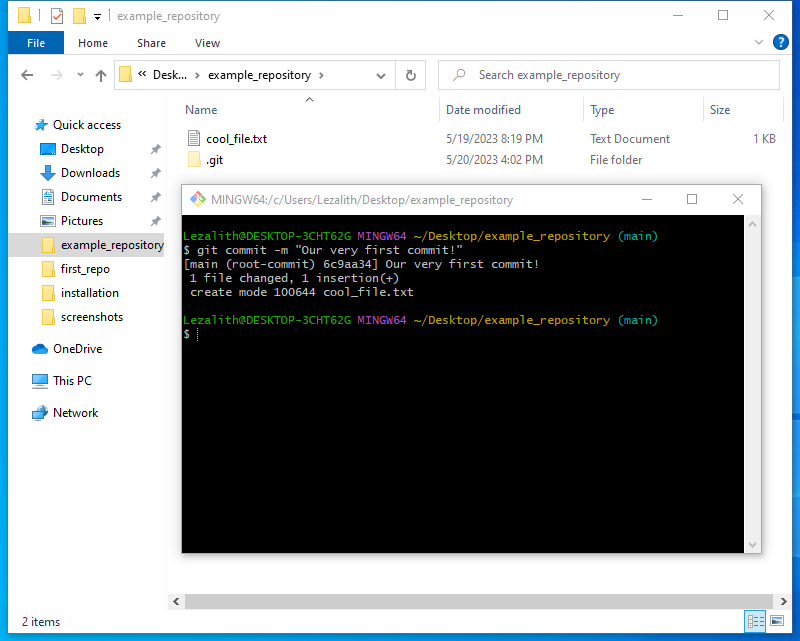
Task: Switch to Details view layout icon
Action: coord(756,621)
